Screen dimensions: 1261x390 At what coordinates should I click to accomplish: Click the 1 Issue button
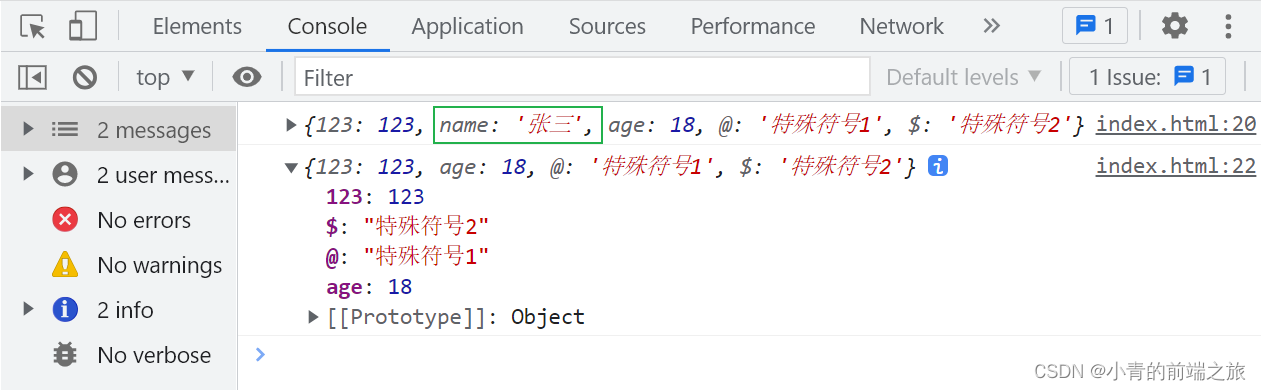1148,77
